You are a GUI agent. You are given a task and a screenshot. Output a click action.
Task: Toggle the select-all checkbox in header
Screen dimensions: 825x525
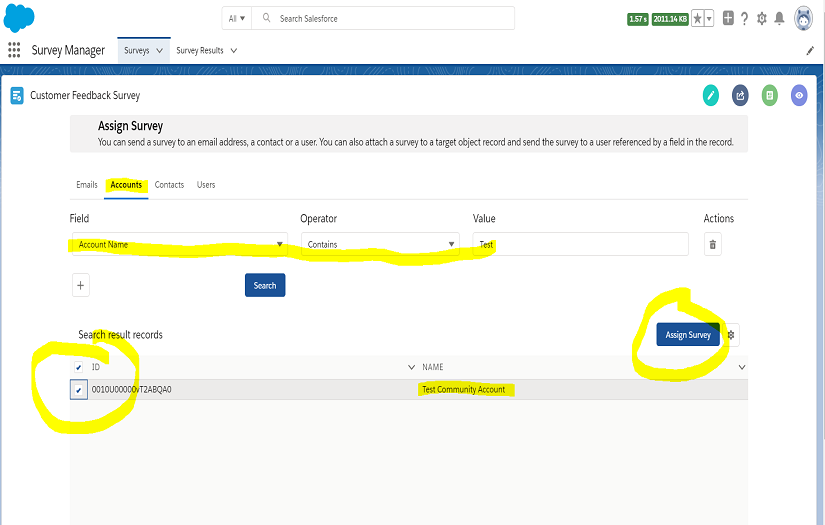click(78, 367)
